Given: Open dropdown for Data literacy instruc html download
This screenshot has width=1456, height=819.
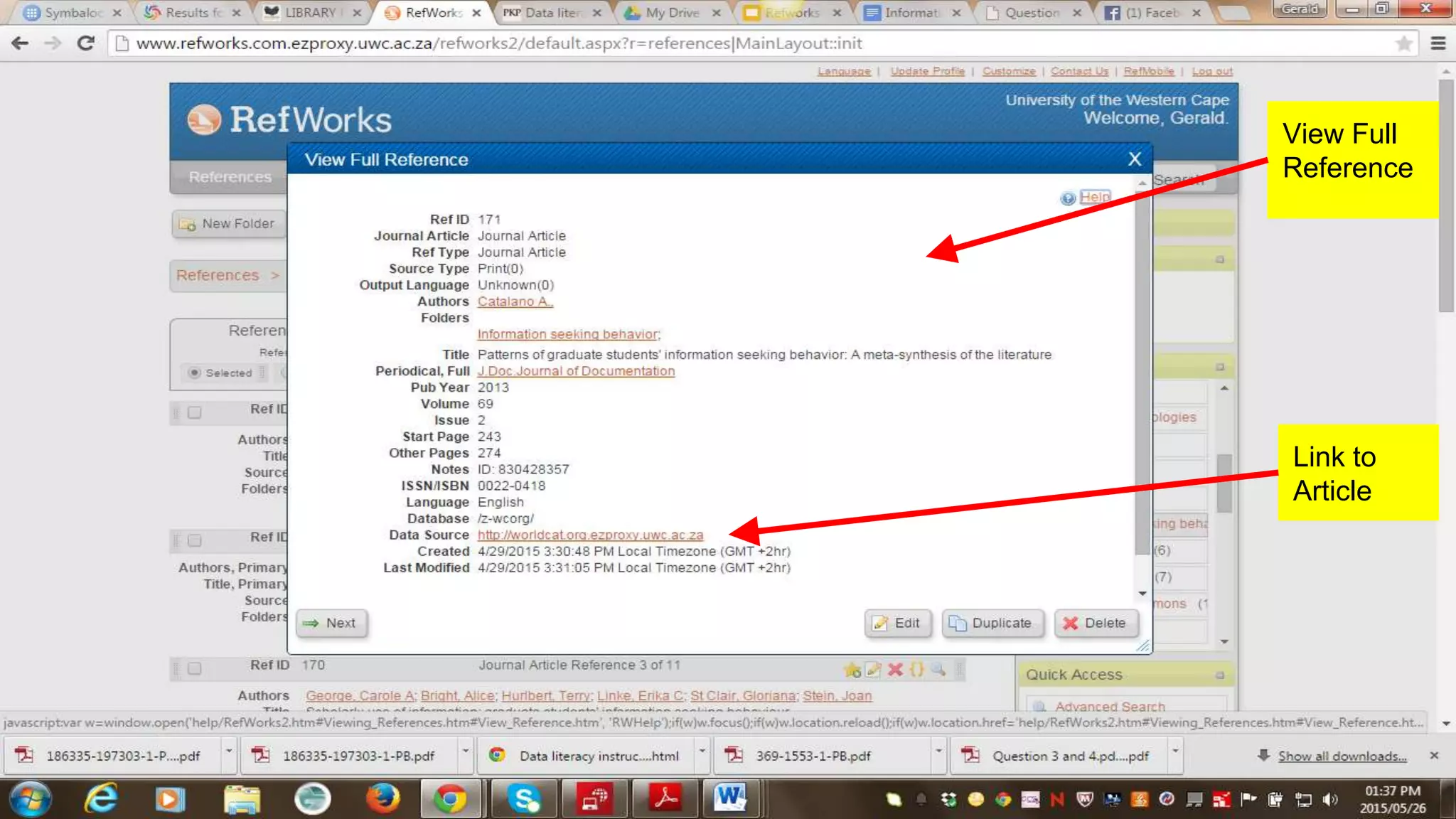Looking at the screenshot, I should (x=702, y=751).
